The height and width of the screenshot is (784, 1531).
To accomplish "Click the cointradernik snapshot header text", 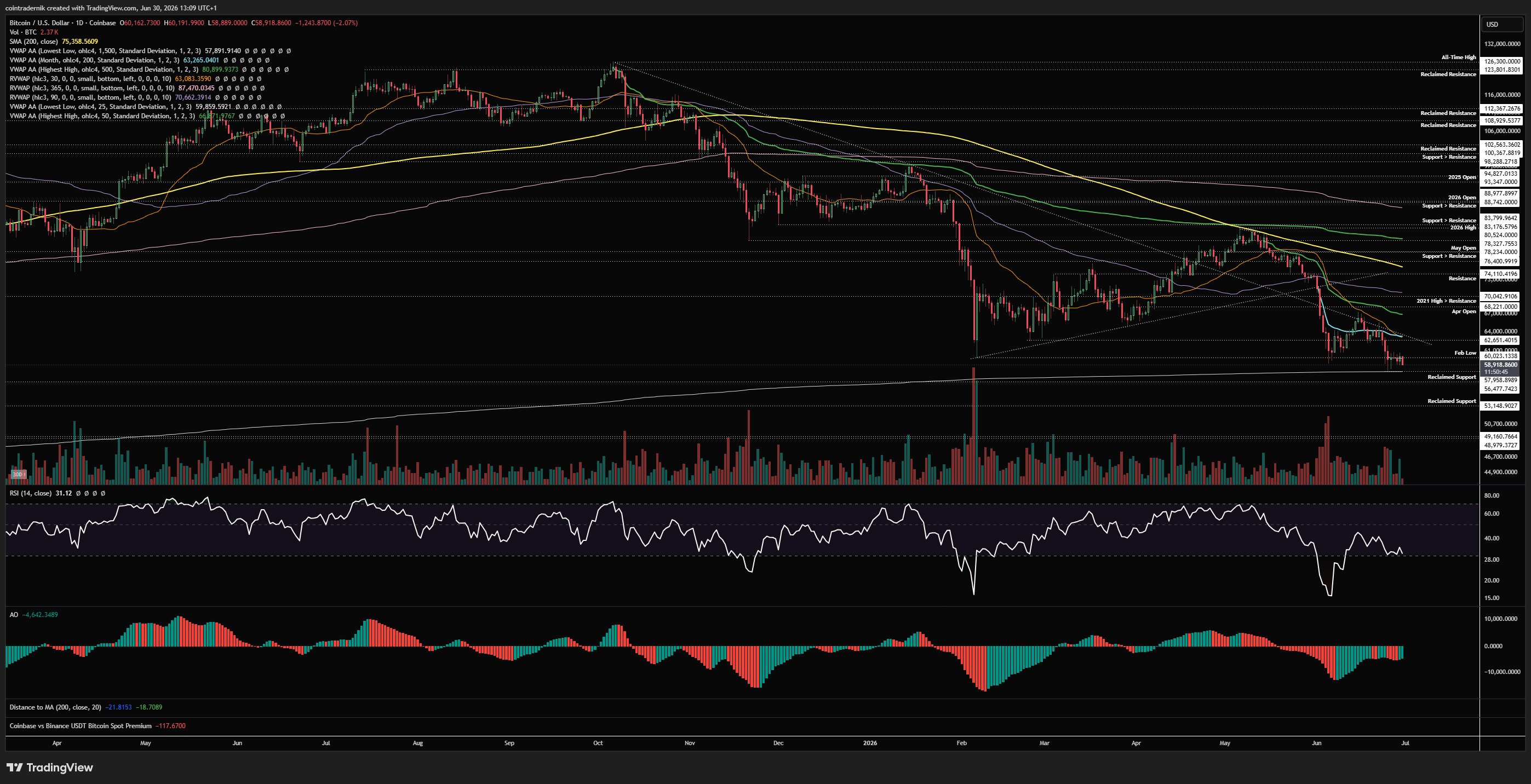I will [x=111, y=8].
